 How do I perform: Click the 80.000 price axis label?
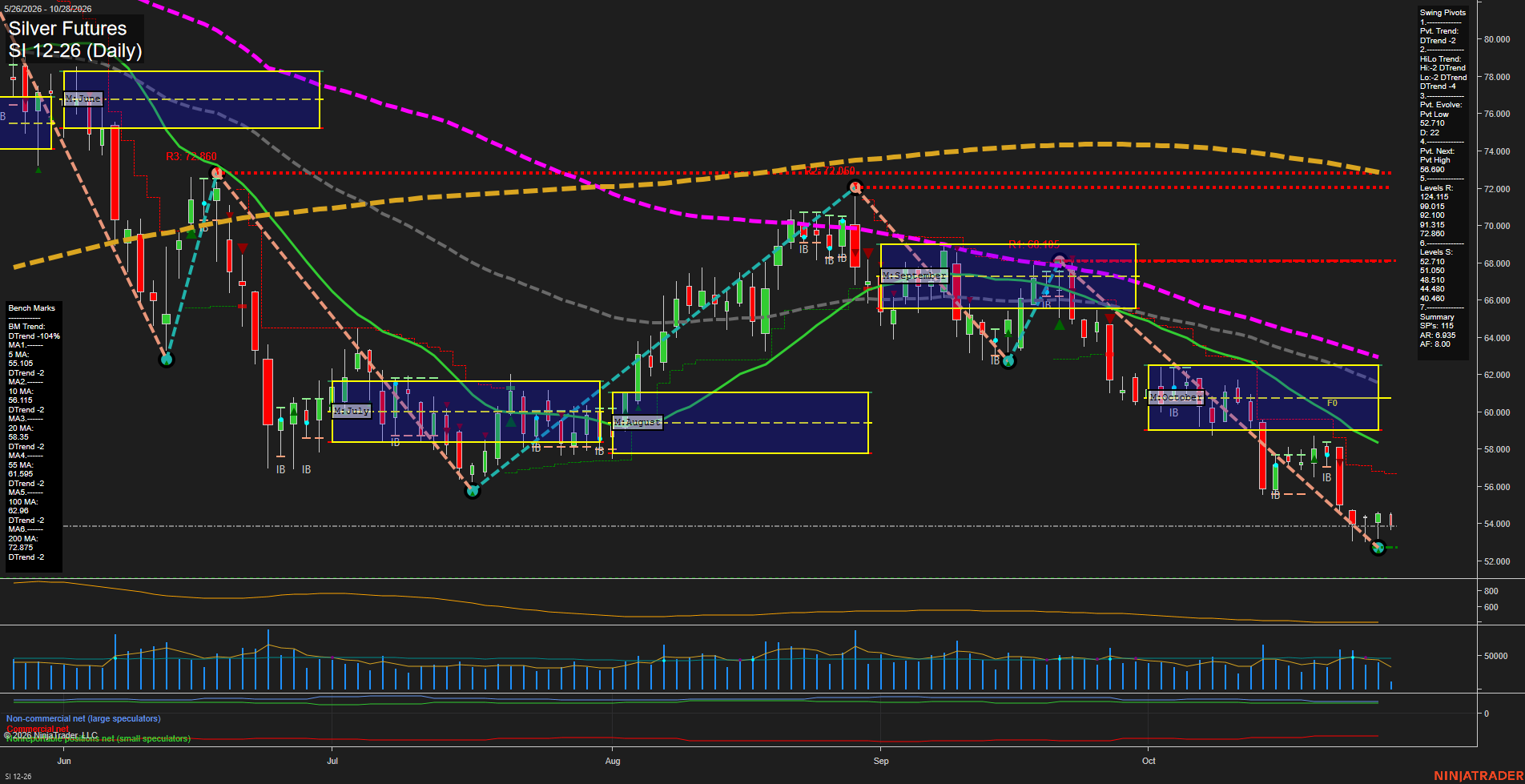[1497, 39]
